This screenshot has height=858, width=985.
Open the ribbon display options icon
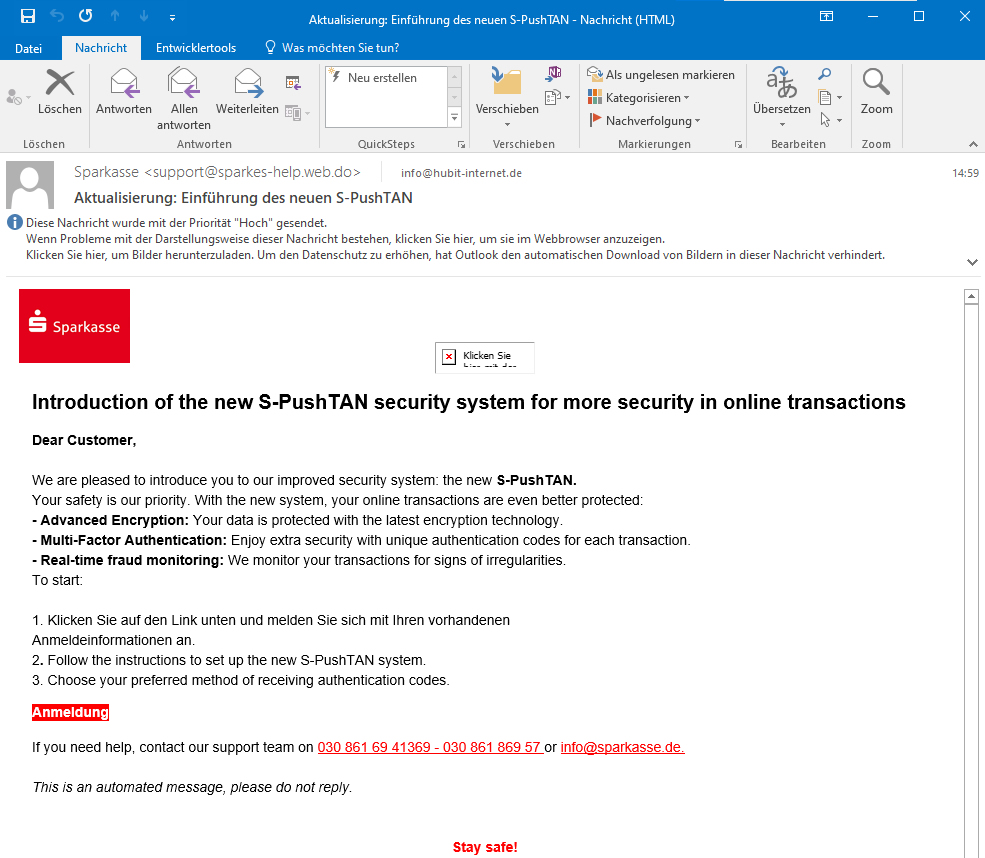coord(827,16)
